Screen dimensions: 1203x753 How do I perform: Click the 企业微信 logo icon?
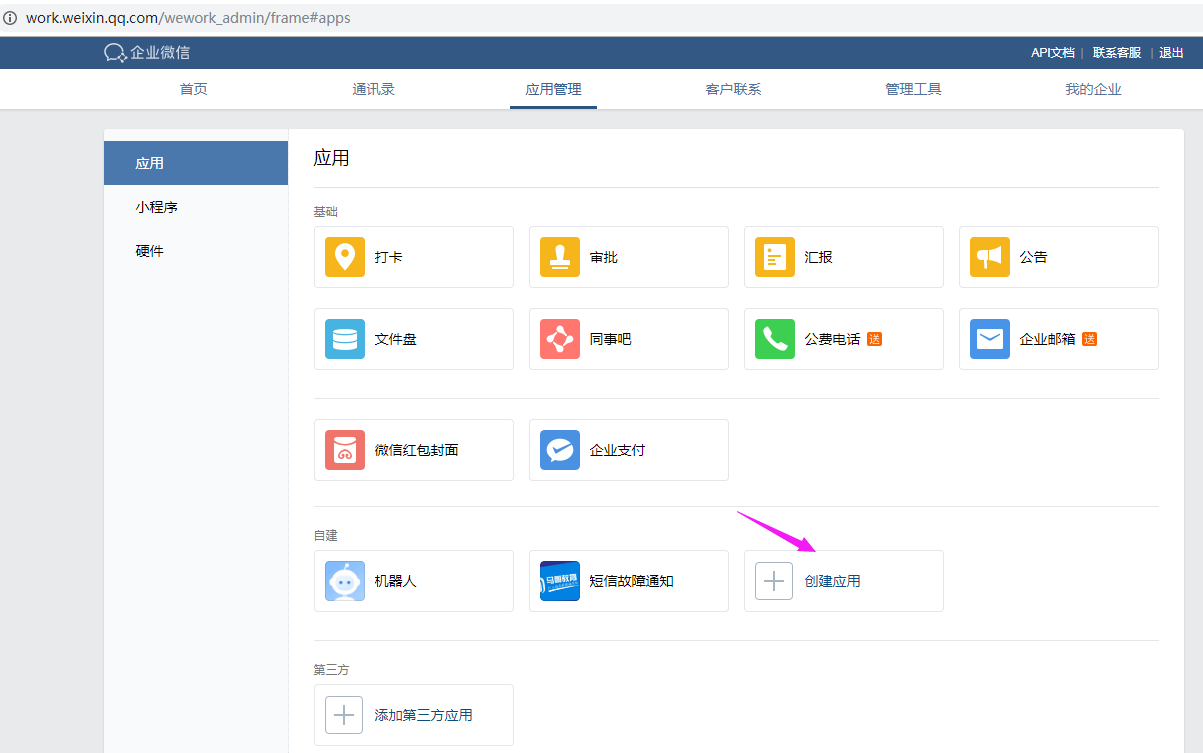point(115,53)
